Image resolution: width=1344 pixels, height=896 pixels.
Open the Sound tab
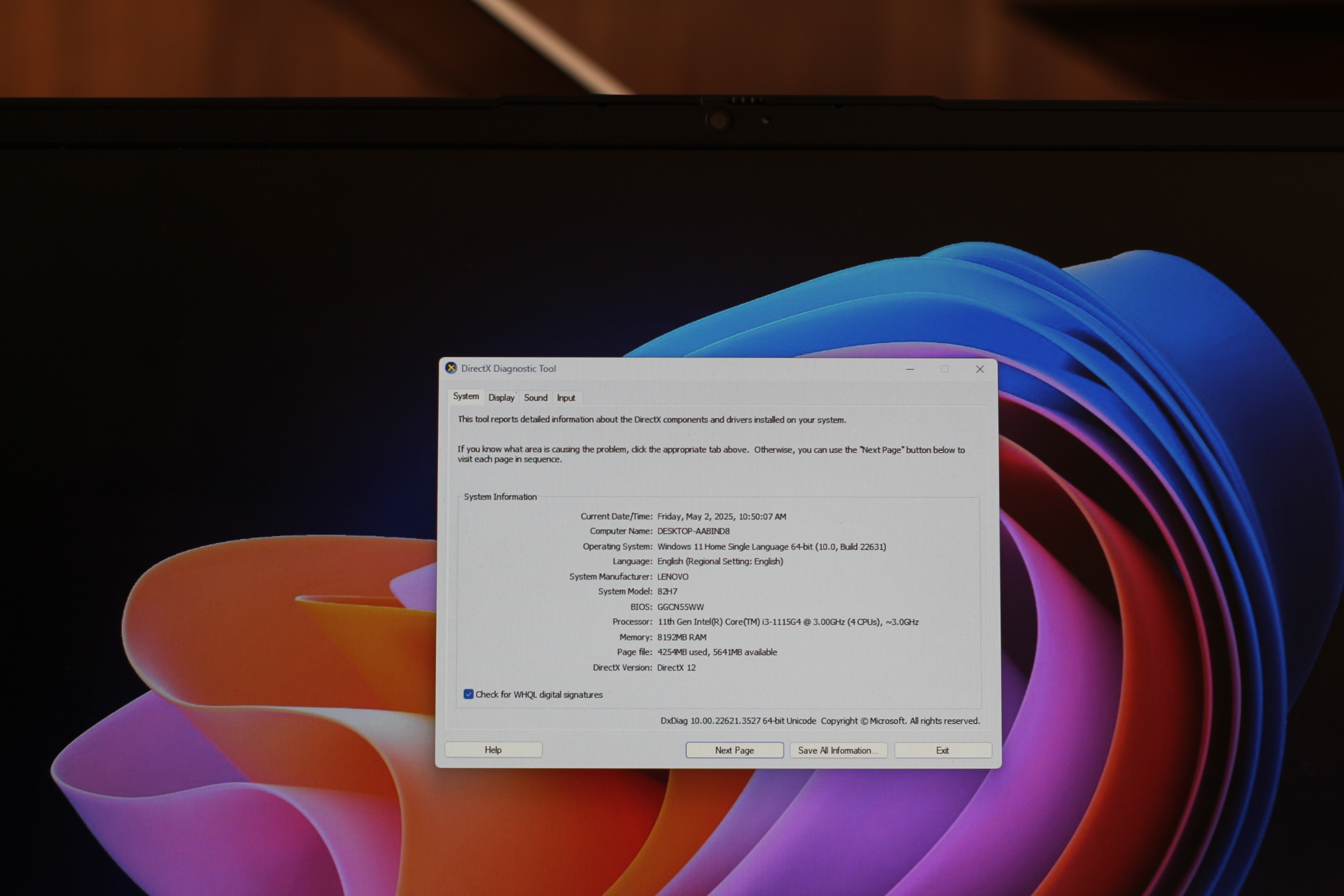(x=535, y=398)
